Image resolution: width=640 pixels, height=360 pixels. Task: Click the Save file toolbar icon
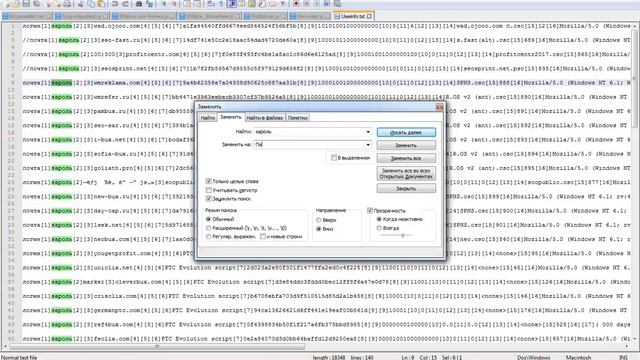coord(26,4)
